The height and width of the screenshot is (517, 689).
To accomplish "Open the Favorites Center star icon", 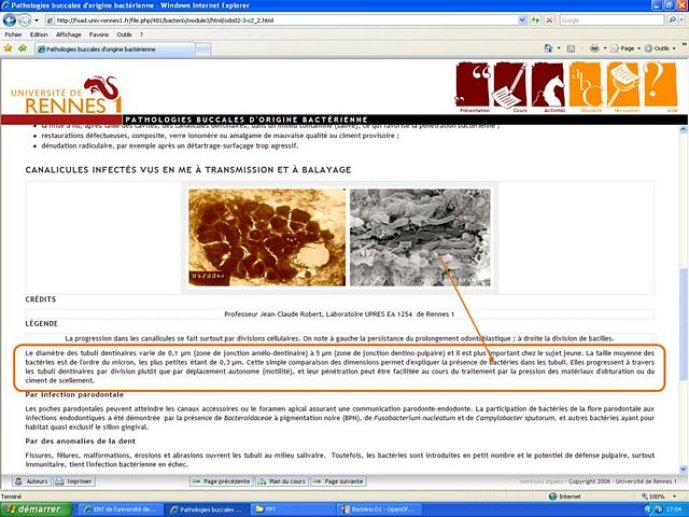I will (x=8, y=48).
